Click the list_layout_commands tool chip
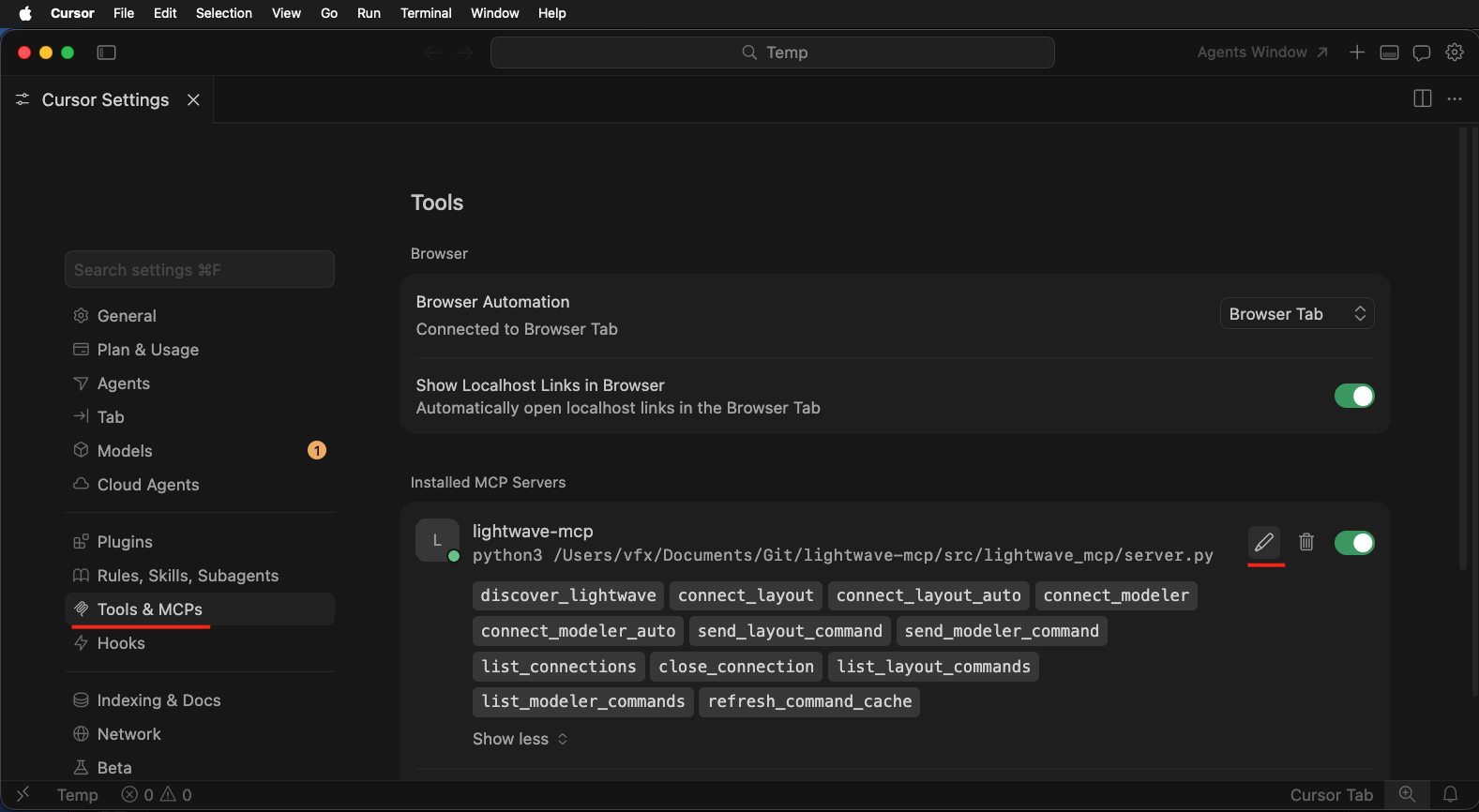The width and height of the screenshot is (1479, 812). tap(934, 667)
